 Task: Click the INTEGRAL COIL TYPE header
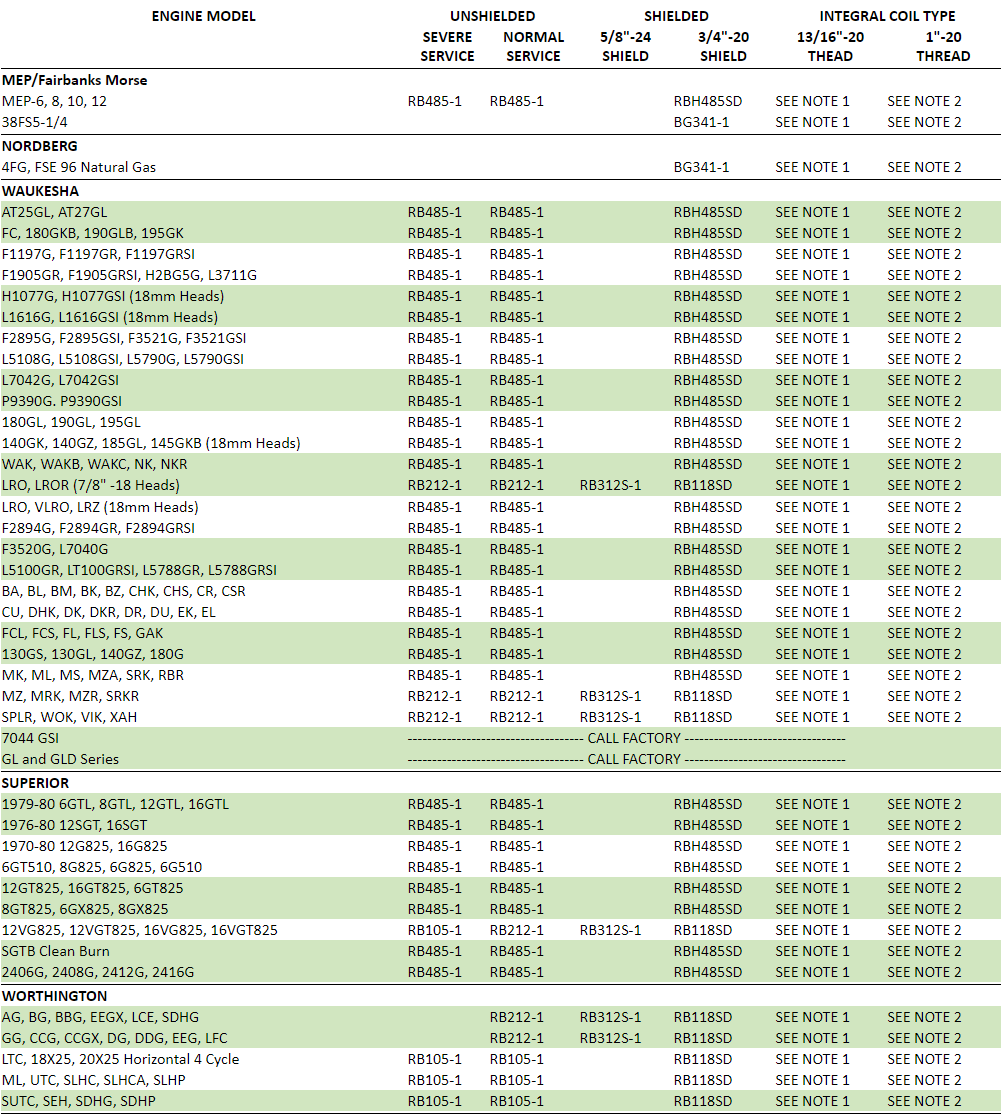coord(887,16)
